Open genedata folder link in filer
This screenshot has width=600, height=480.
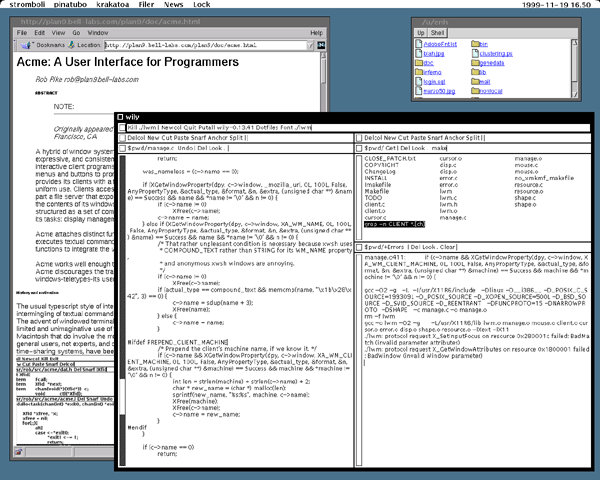pos(492,63)
